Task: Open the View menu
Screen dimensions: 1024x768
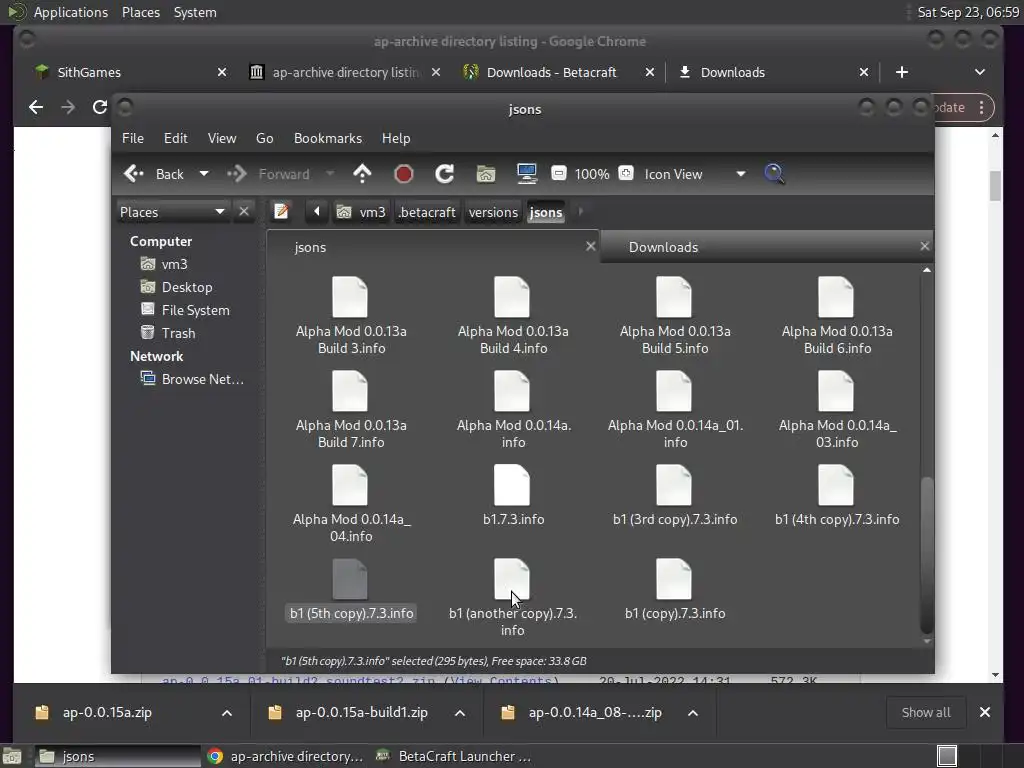Action: pos(222,138)
